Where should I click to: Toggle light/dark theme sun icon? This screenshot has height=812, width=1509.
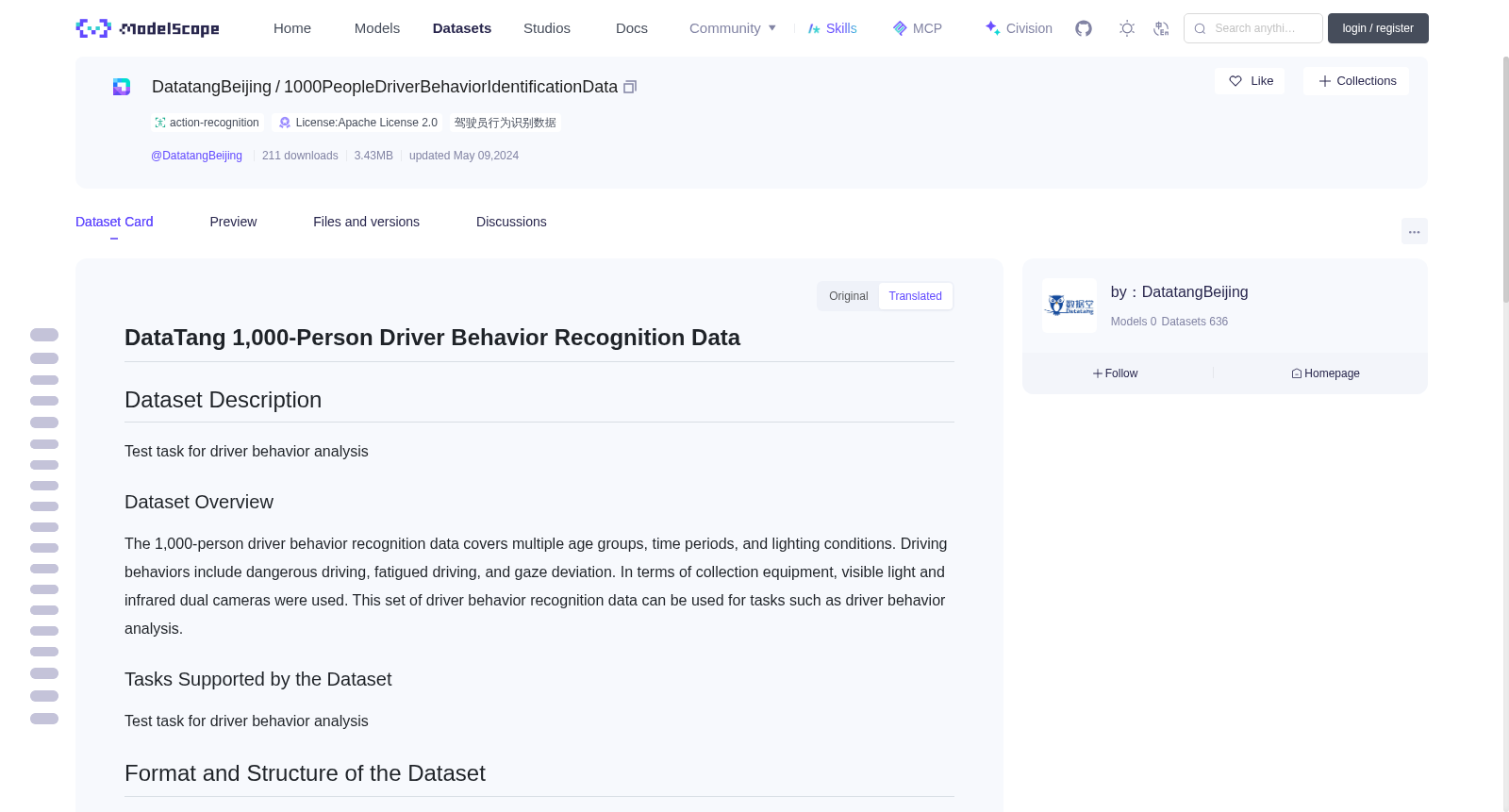coord(1127,28)
